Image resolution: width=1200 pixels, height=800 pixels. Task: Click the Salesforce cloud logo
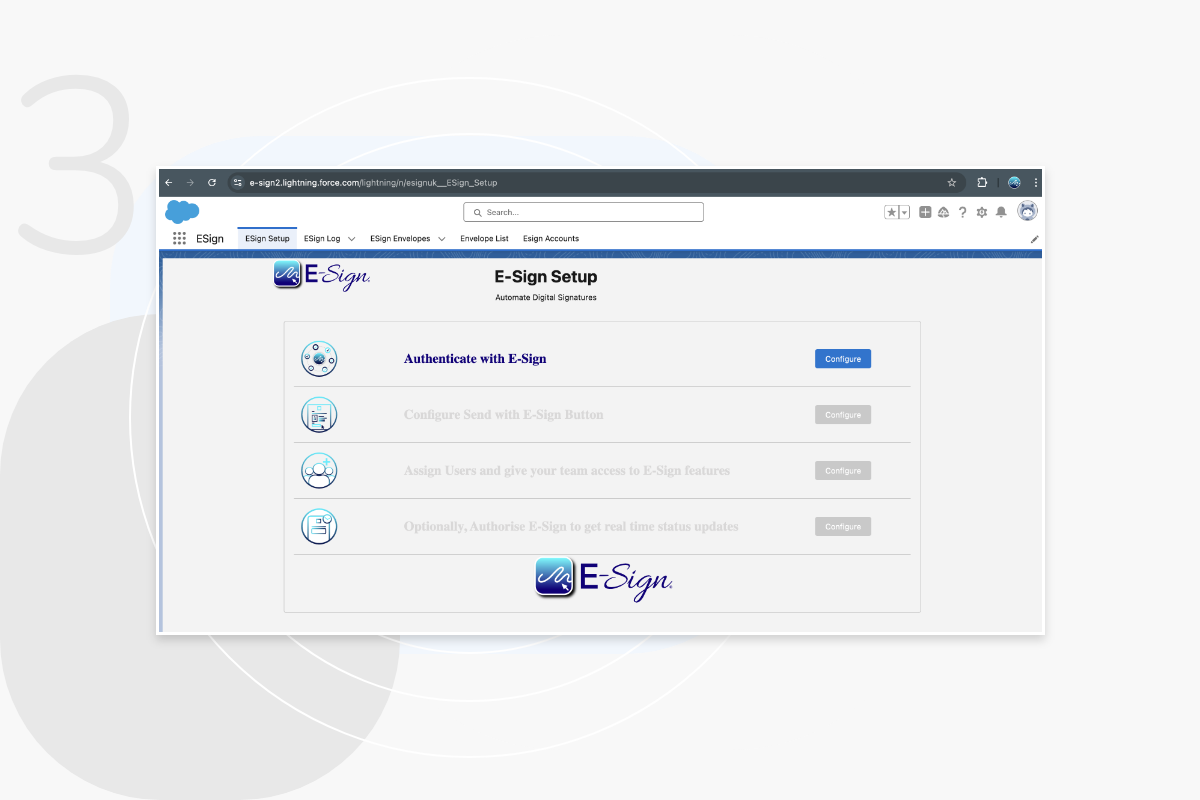click(x=182, y=211)
